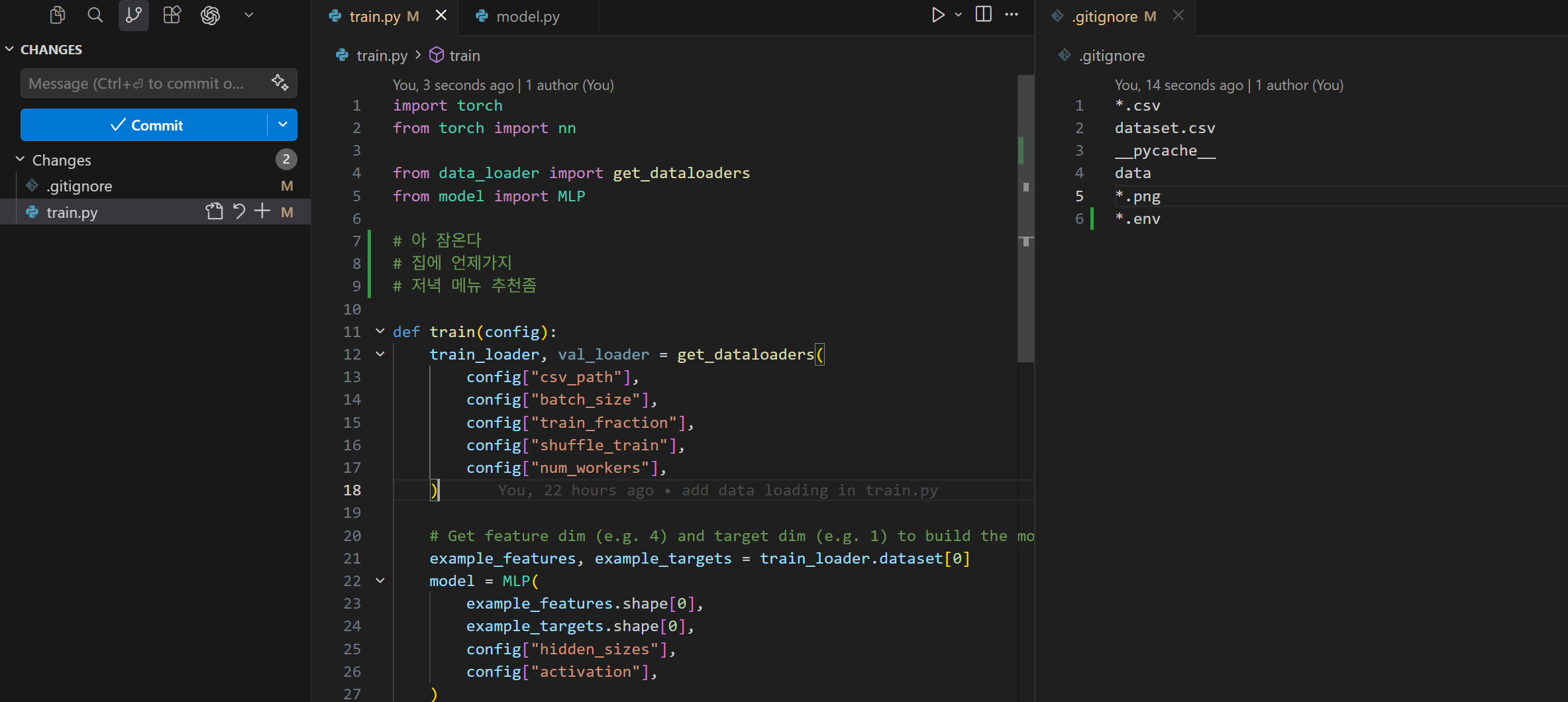
Task: Select the Source Control icon
Action: pyautogui.click(x=133, y=15)
